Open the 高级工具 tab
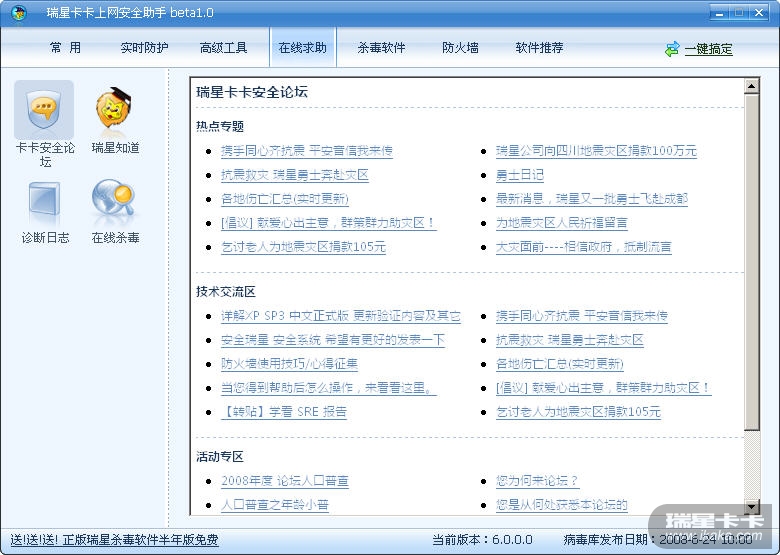This screenshot has height=555, width=780. [x=223, y=48]
